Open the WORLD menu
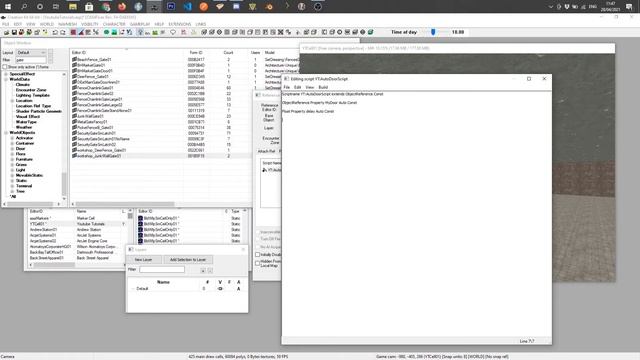 (47, 24)
